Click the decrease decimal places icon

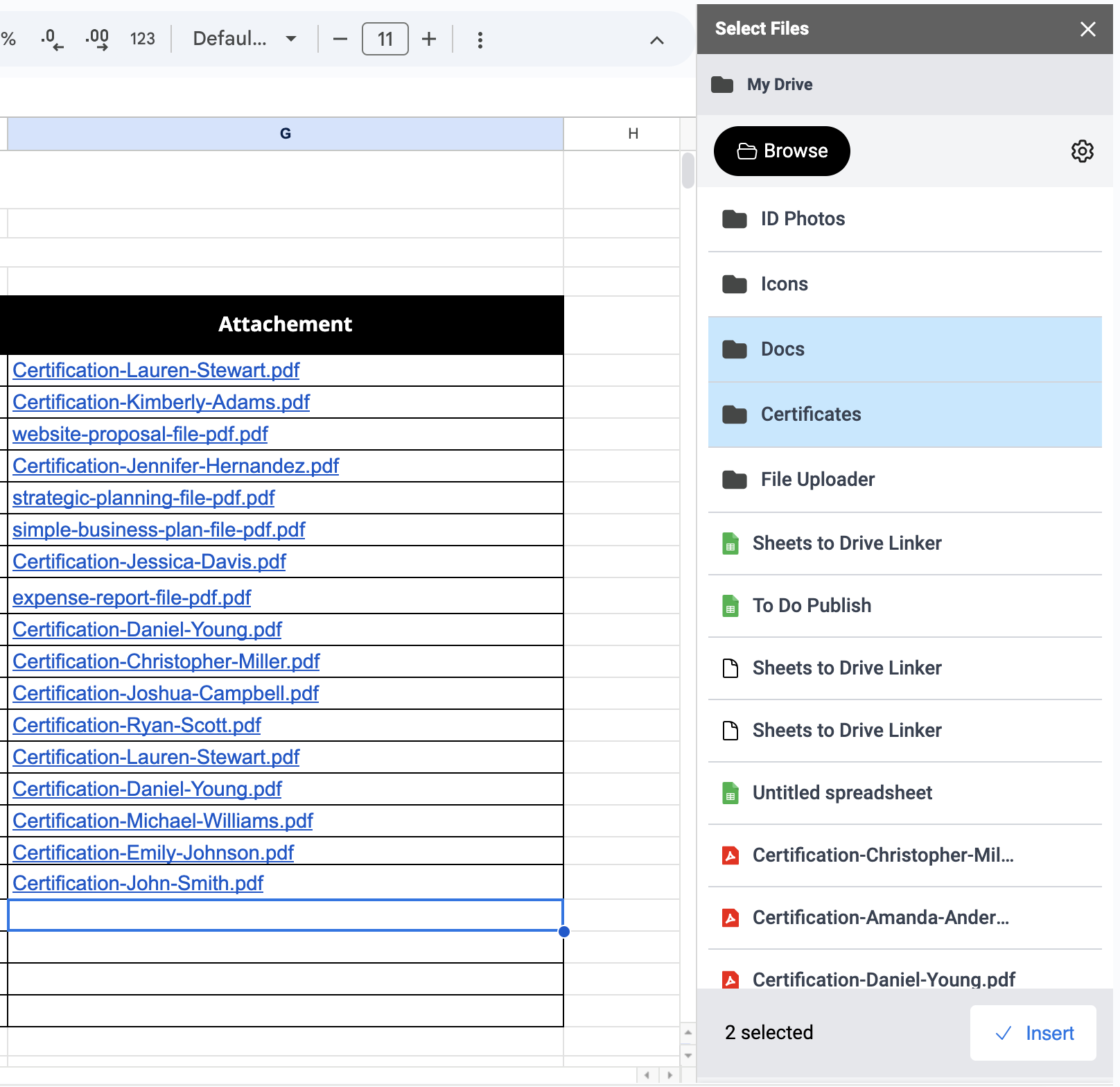tap(52, 39)
